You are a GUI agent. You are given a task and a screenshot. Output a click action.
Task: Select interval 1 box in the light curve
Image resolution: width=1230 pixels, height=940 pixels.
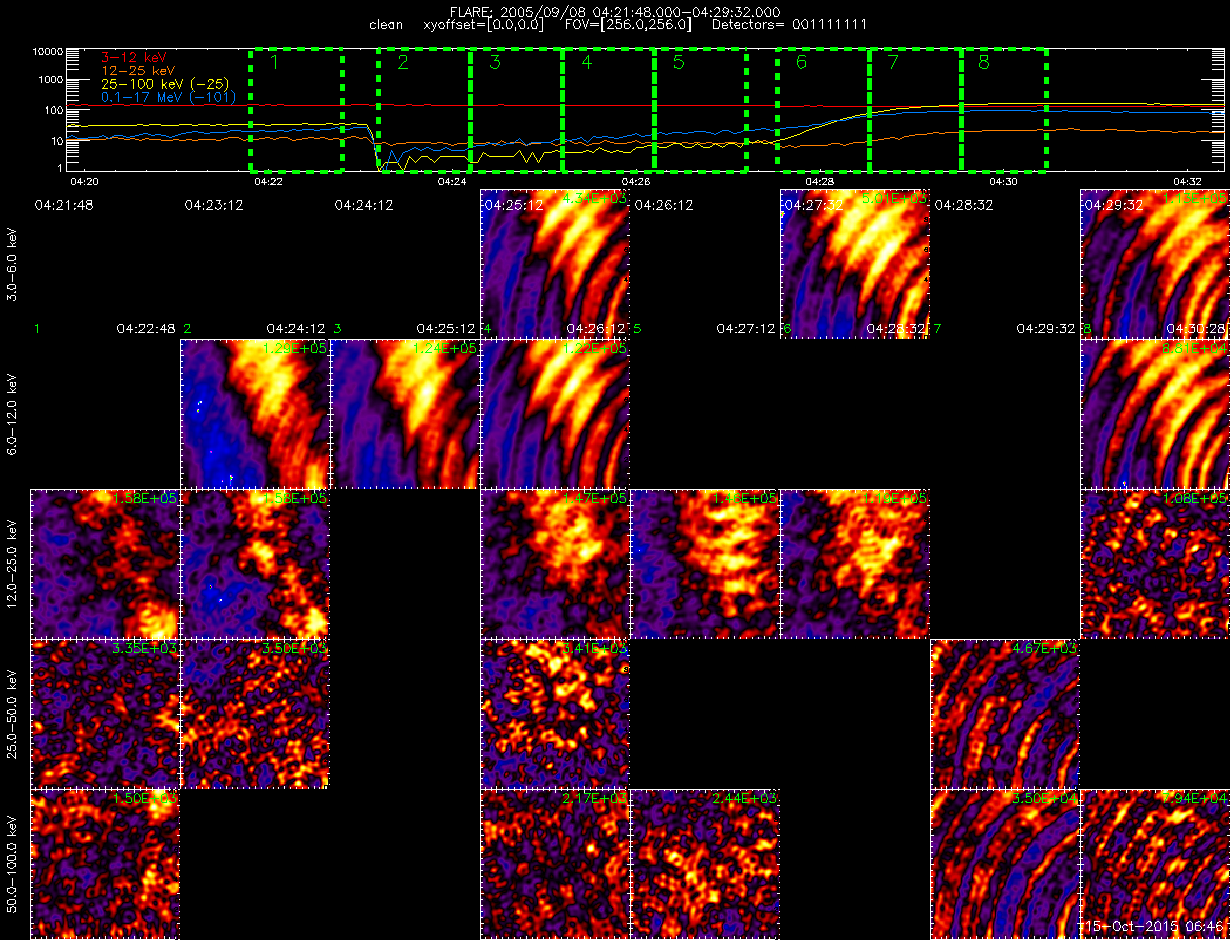[x=296, y=110]
